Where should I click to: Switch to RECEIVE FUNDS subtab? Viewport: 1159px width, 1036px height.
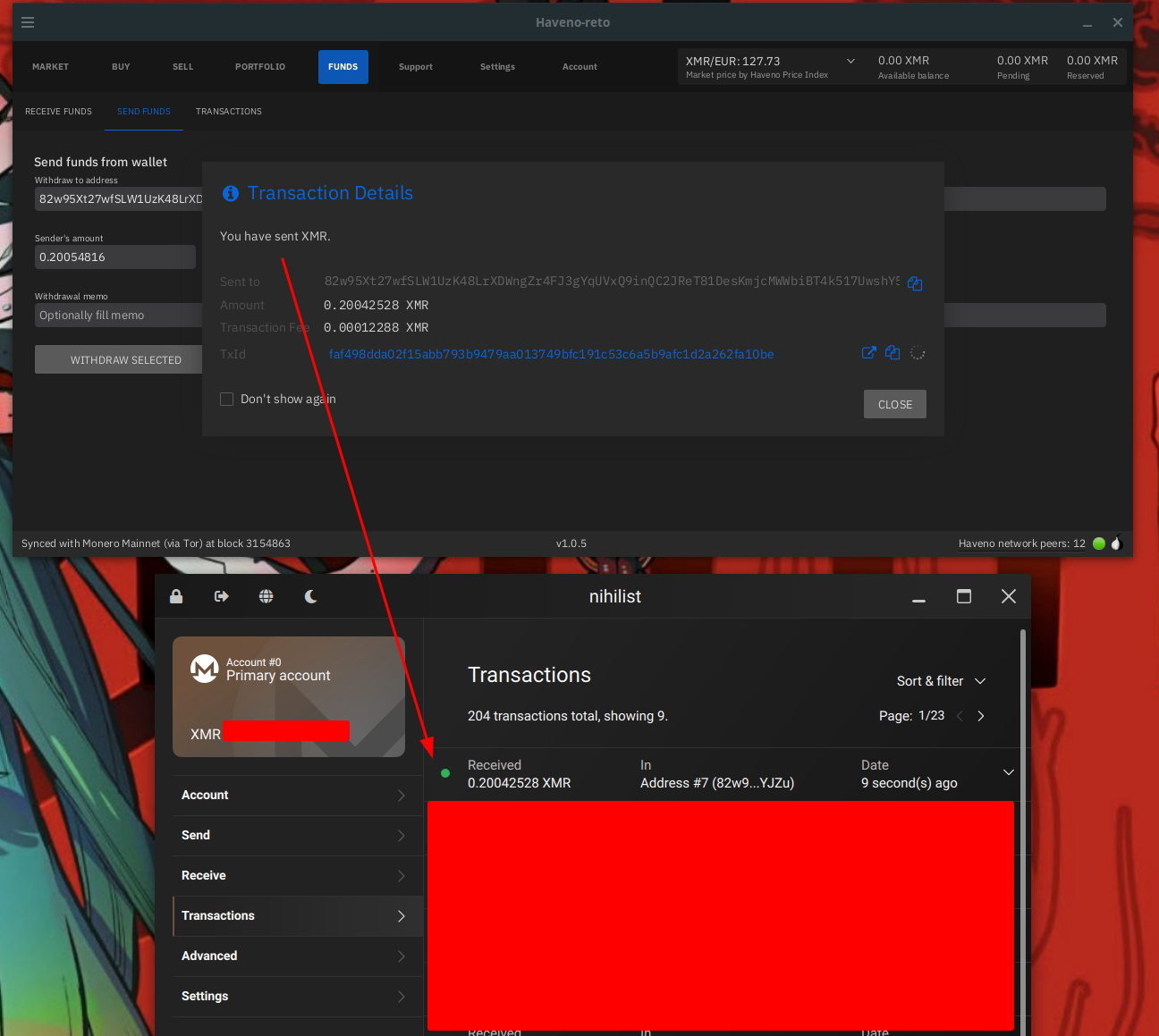[58, 112]
